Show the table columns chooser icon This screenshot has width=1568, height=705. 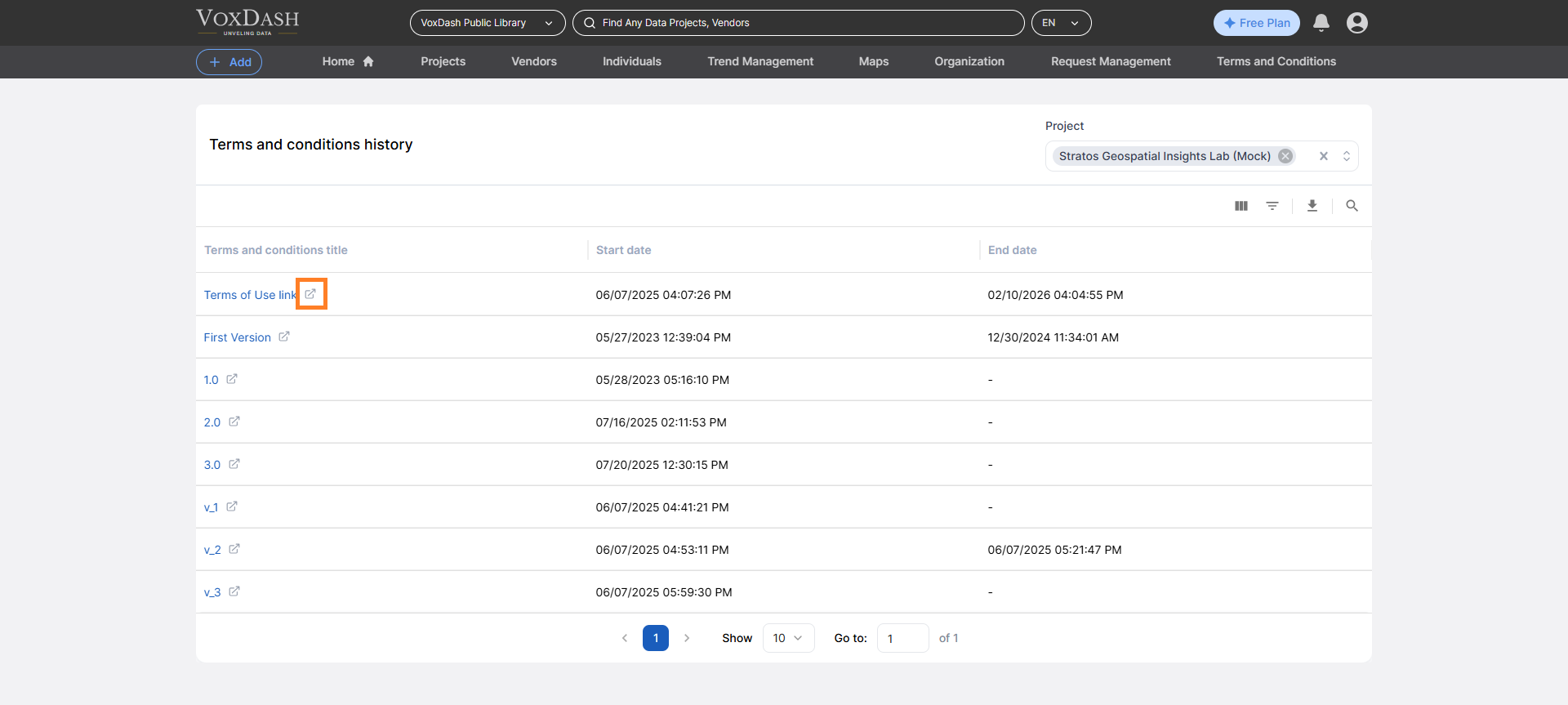point(1241,206)
